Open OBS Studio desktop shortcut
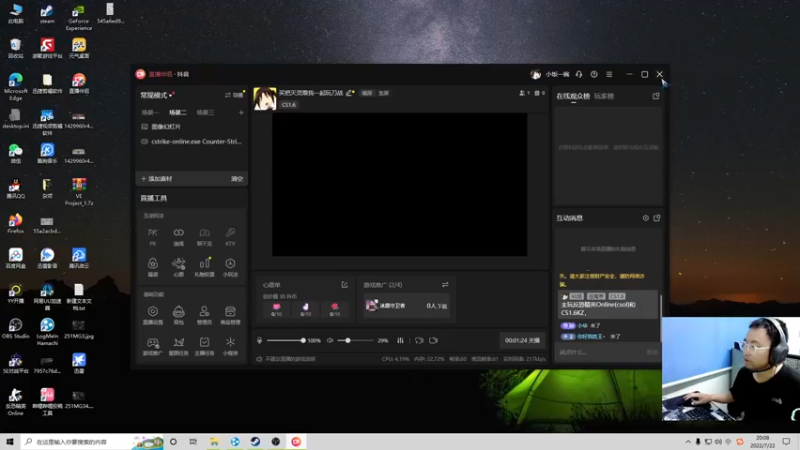The width and height of the screenshot is (800, 450). [15, 329]
